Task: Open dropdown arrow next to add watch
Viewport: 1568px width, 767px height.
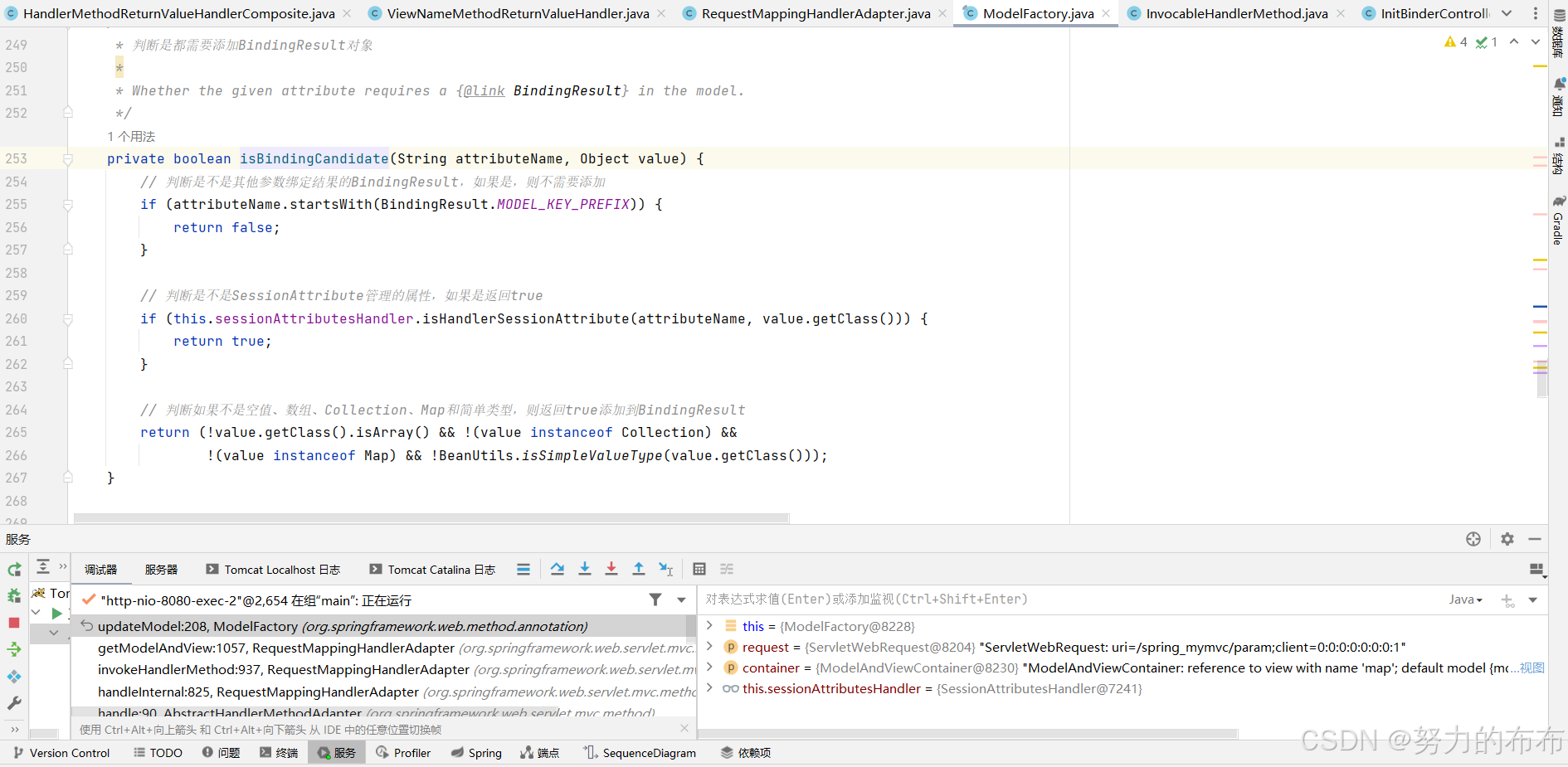Action: click(1532, 600)
